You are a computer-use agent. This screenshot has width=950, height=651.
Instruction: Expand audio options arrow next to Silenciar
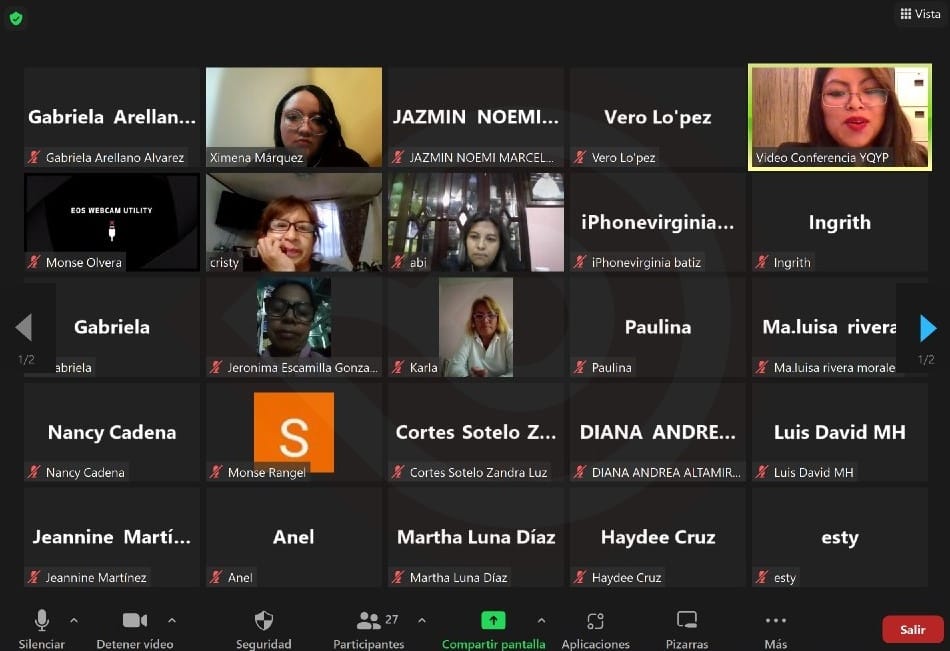click(74, 620)
